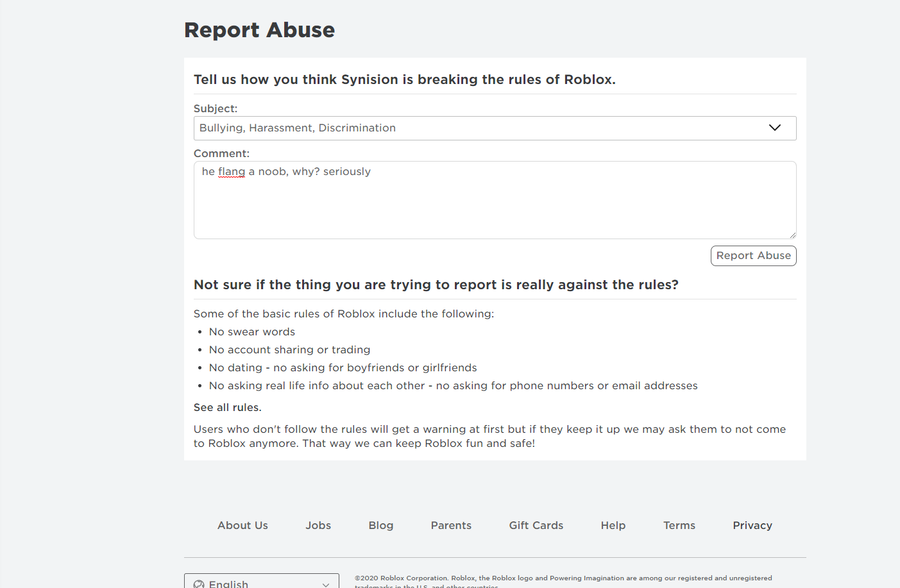Click the Comment text area
Viewport: 900px width, 588px height.
tap(495, 200)
